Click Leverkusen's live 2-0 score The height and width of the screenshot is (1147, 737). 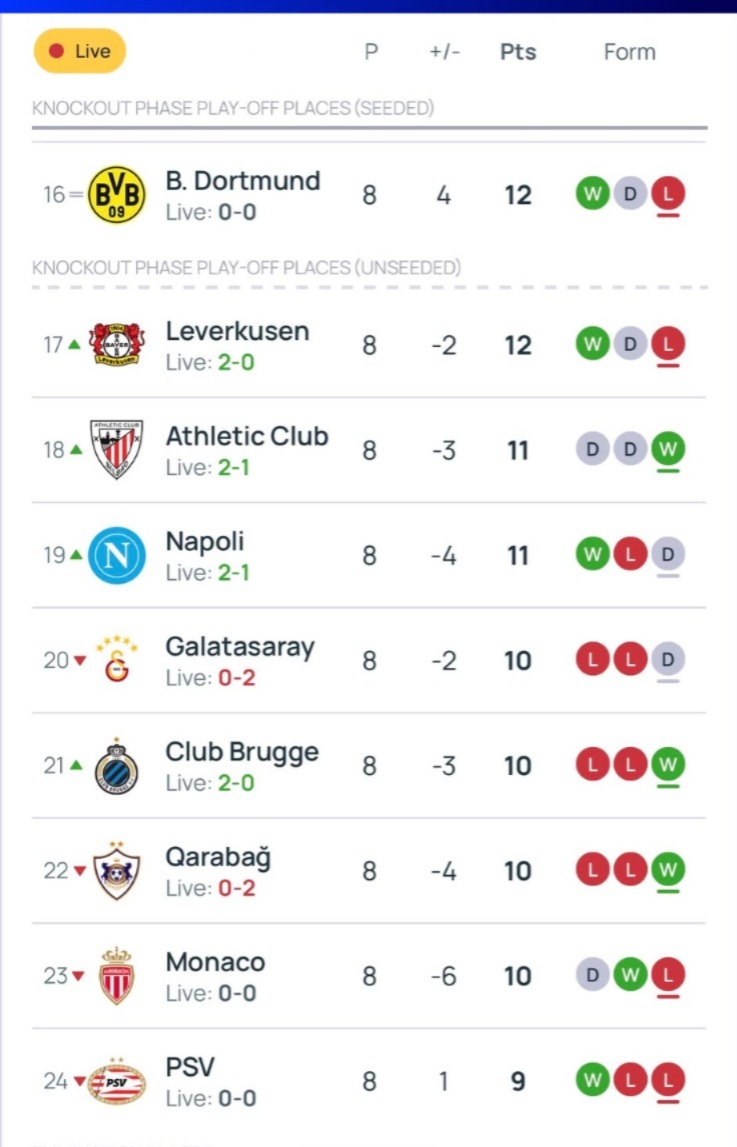(236, 362)
